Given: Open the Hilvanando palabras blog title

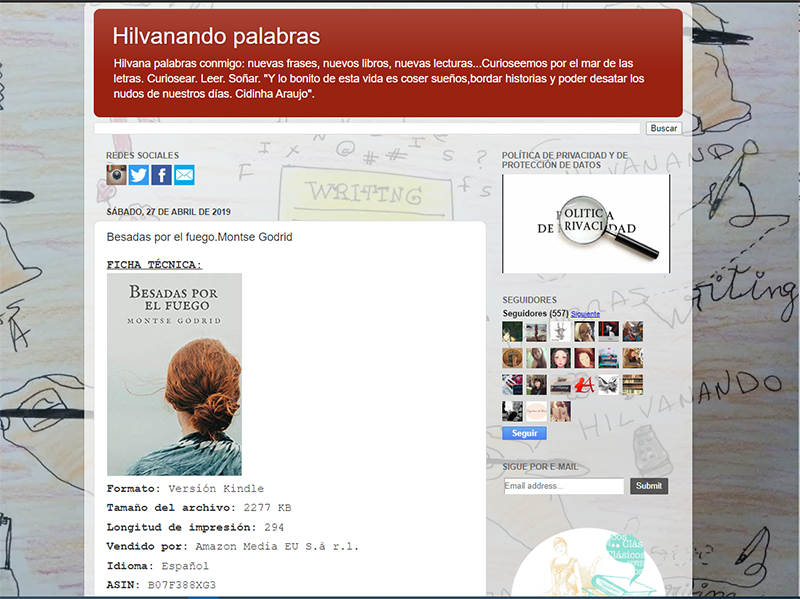Looking at the screenshot, I should click(x=216, y=36).
